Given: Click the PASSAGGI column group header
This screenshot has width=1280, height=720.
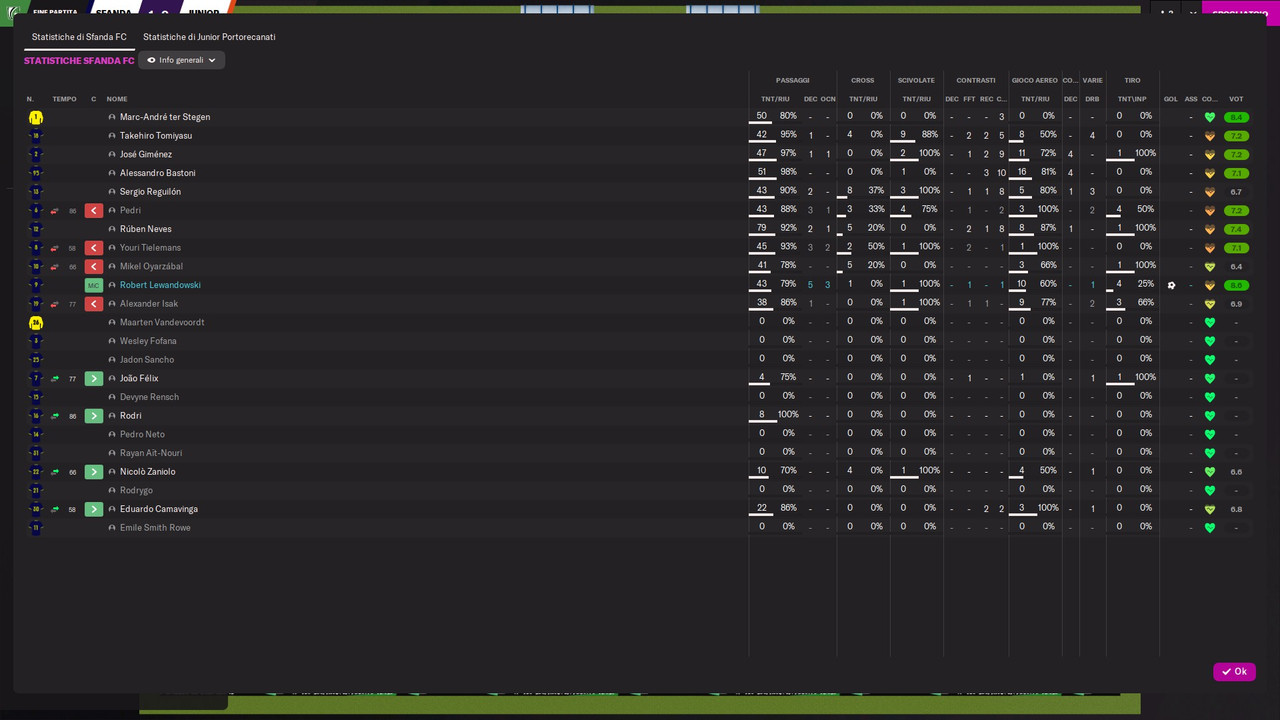Looking at the screenshot, I should (793, 80).
